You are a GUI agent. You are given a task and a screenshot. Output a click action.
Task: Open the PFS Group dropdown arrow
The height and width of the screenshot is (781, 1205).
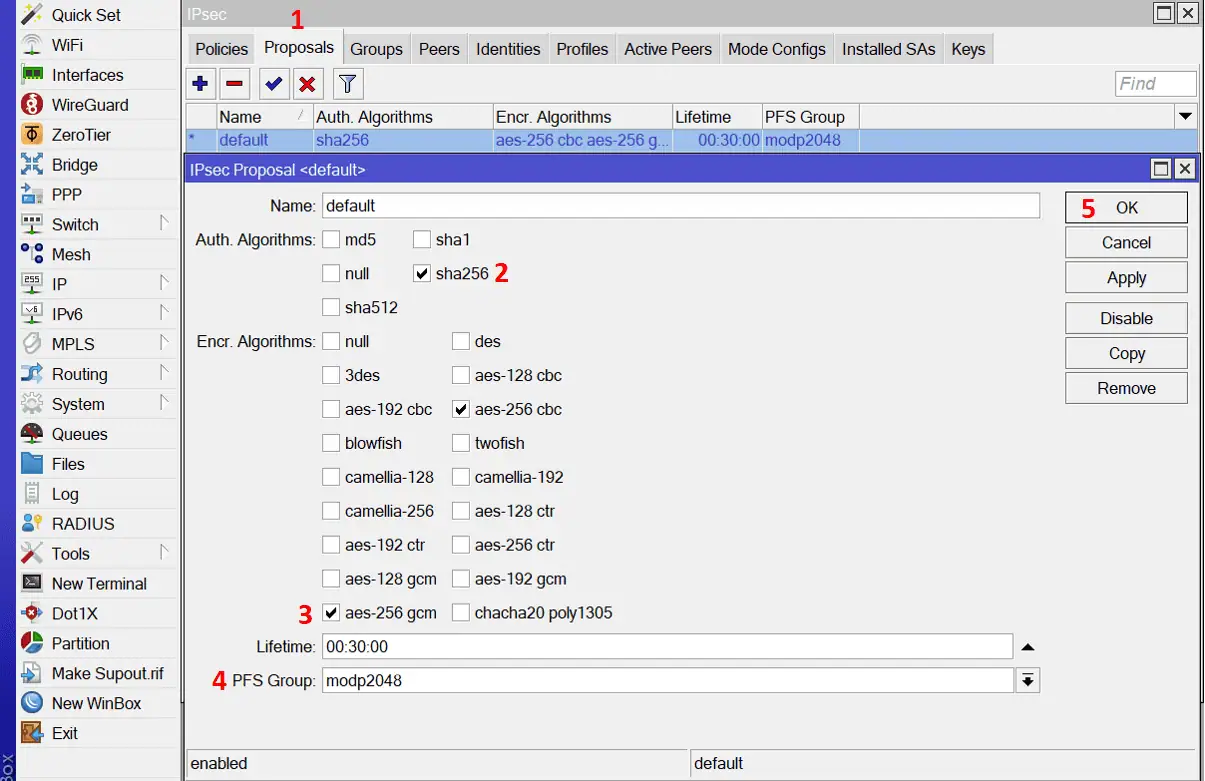[1027, 681]
